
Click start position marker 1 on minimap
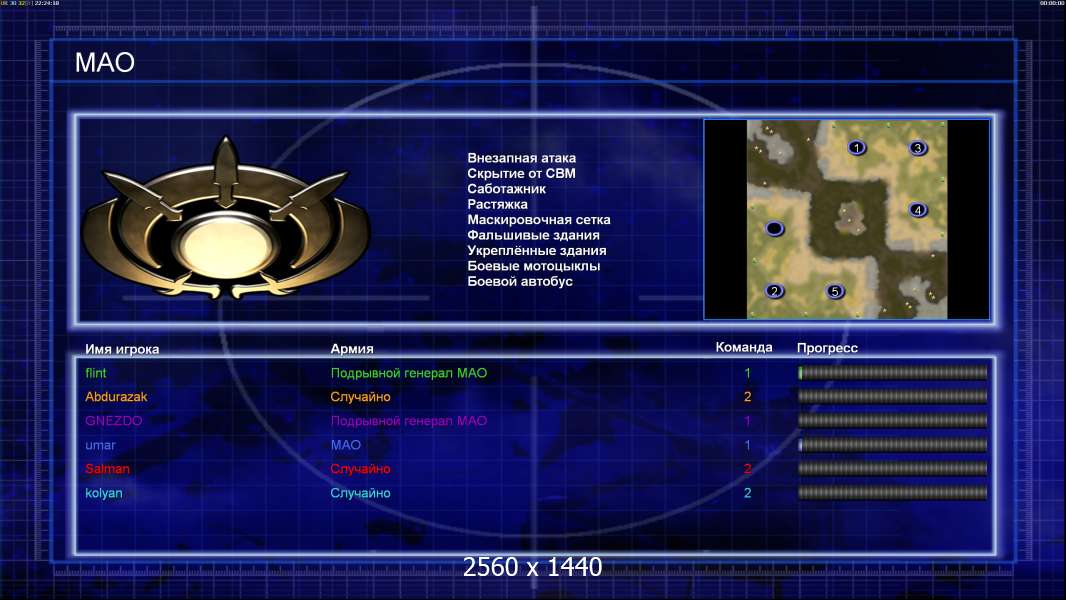coord(857,147)
